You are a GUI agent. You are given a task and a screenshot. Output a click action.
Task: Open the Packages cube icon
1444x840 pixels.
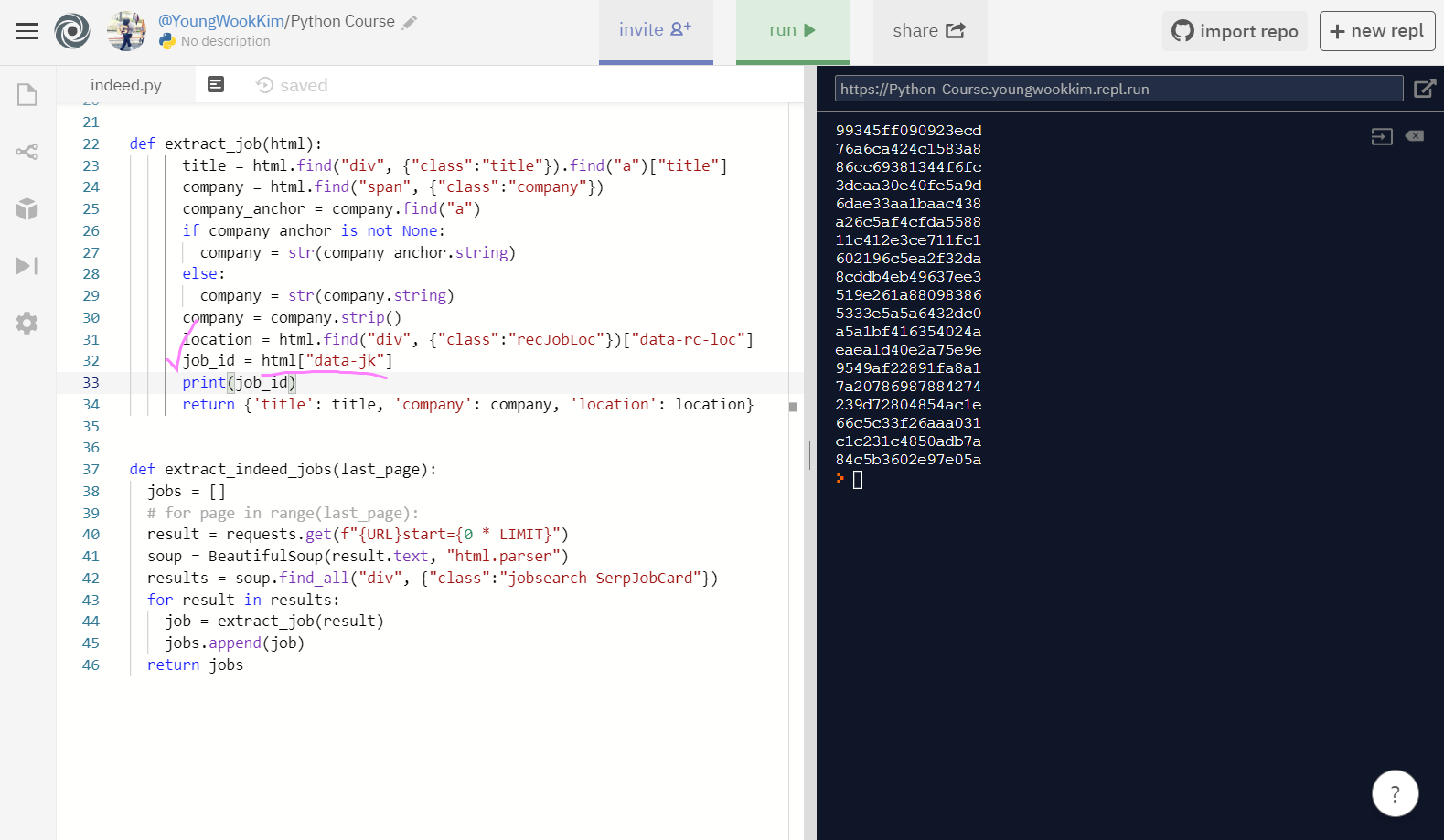point(27,209)
